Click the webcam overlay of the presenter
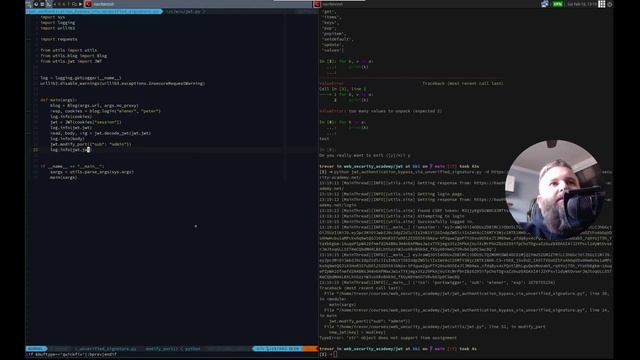Viewport: 640px width, 360px height. pos(556,189)
